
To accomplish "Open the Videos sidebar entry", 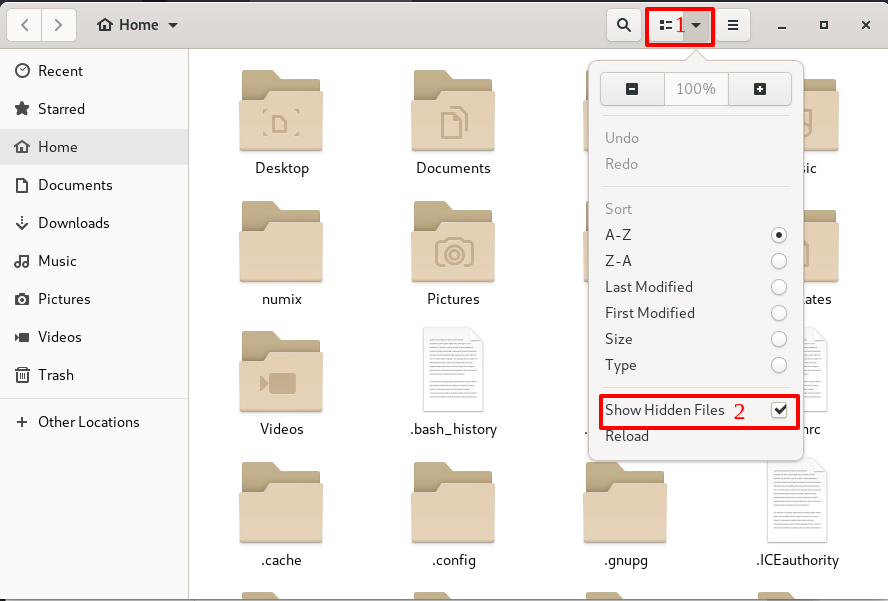I will pos(62,337).
